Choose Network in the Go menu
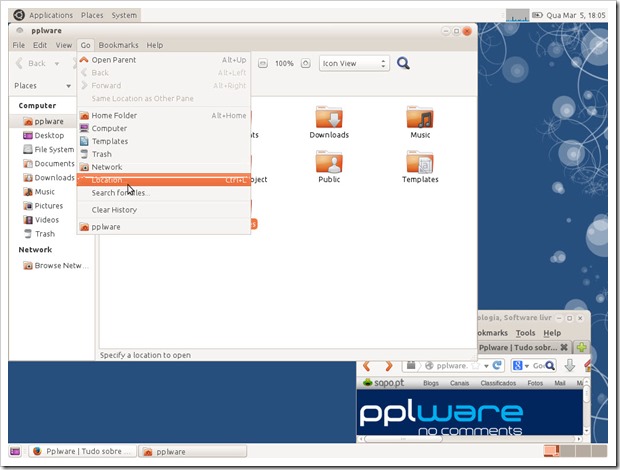Screen dimensions: 620x470 click(x=163, y=167)
